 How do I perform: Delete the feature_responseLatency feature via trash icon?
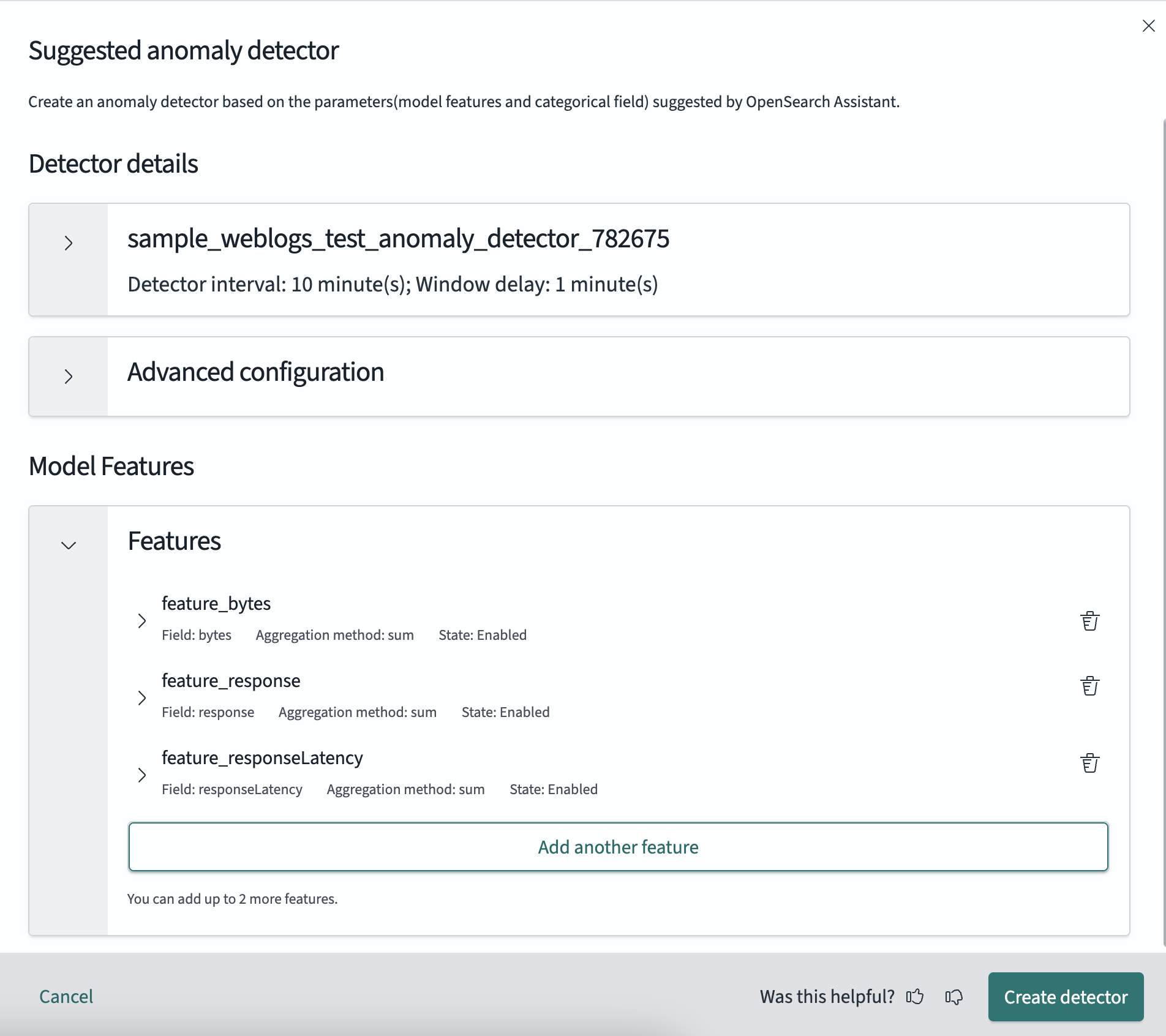(1089, 762)
